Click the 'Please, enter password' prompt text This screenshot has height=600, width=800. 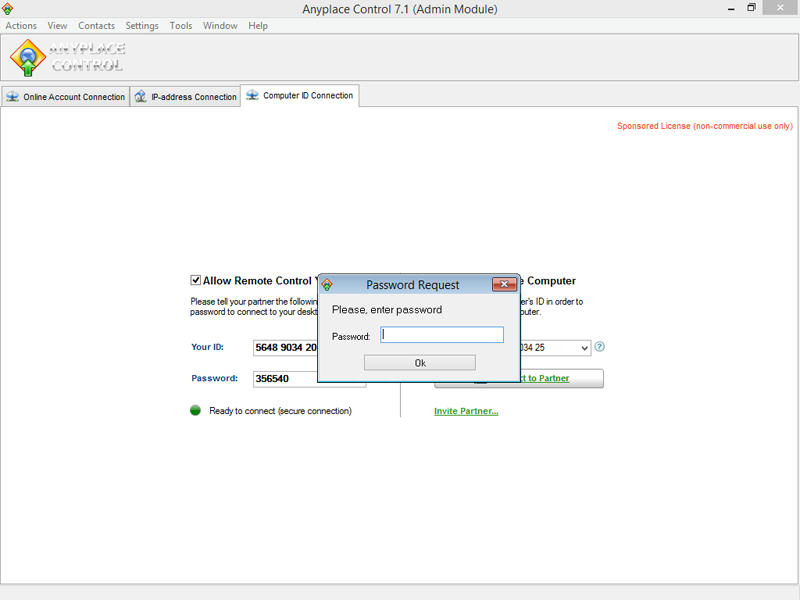[387, 310]
